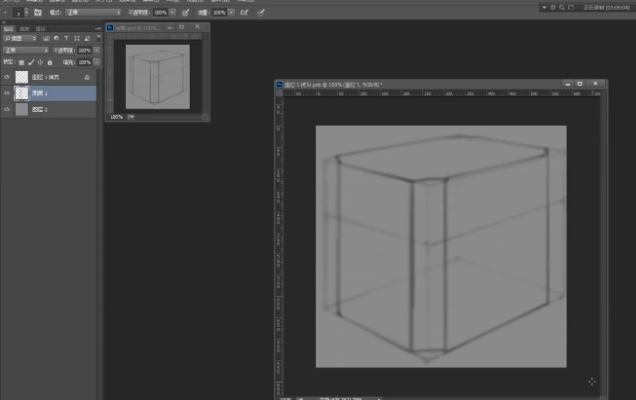Click the highlighted middle layer thumbnail
The height and width of the screenshot is (400, 636).
pyautogui.click(x=21, y=93)
